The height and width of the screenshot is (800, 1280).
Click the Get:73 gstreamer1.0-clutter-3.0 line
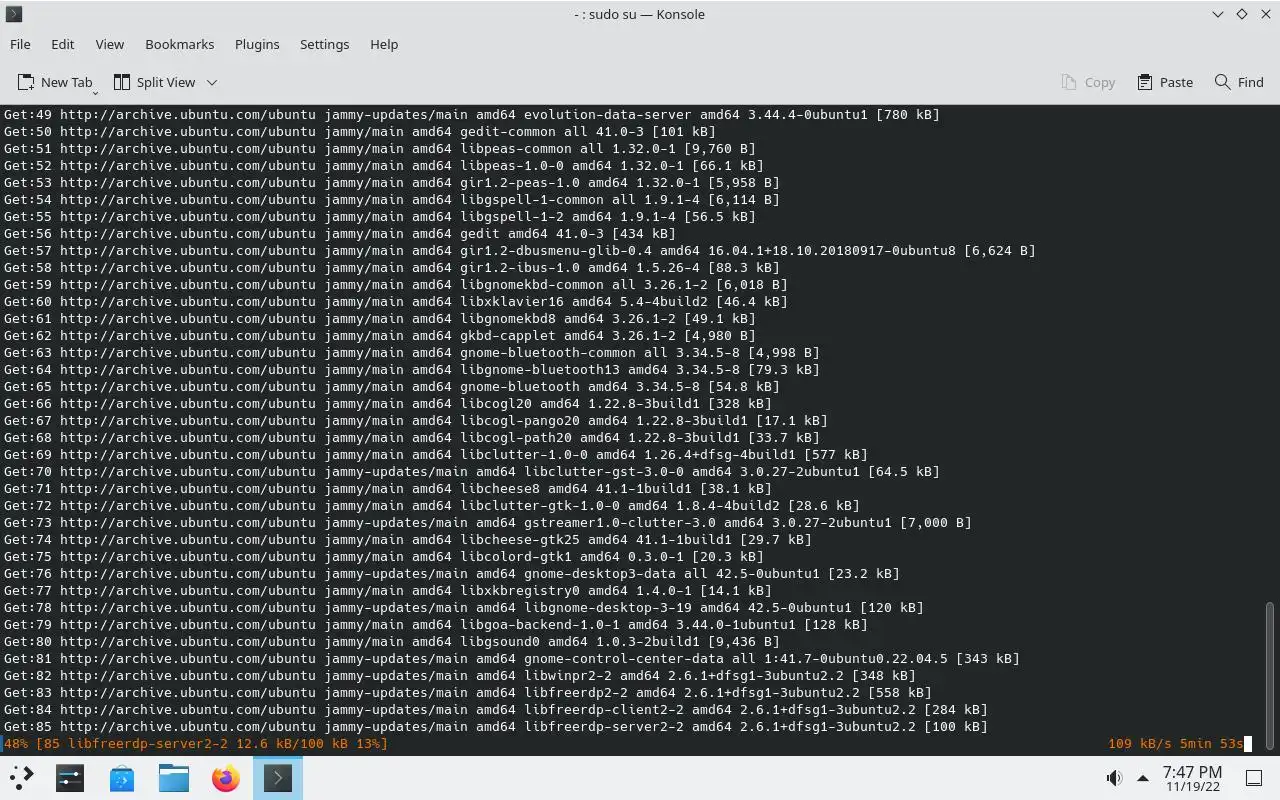pos(487,523)
